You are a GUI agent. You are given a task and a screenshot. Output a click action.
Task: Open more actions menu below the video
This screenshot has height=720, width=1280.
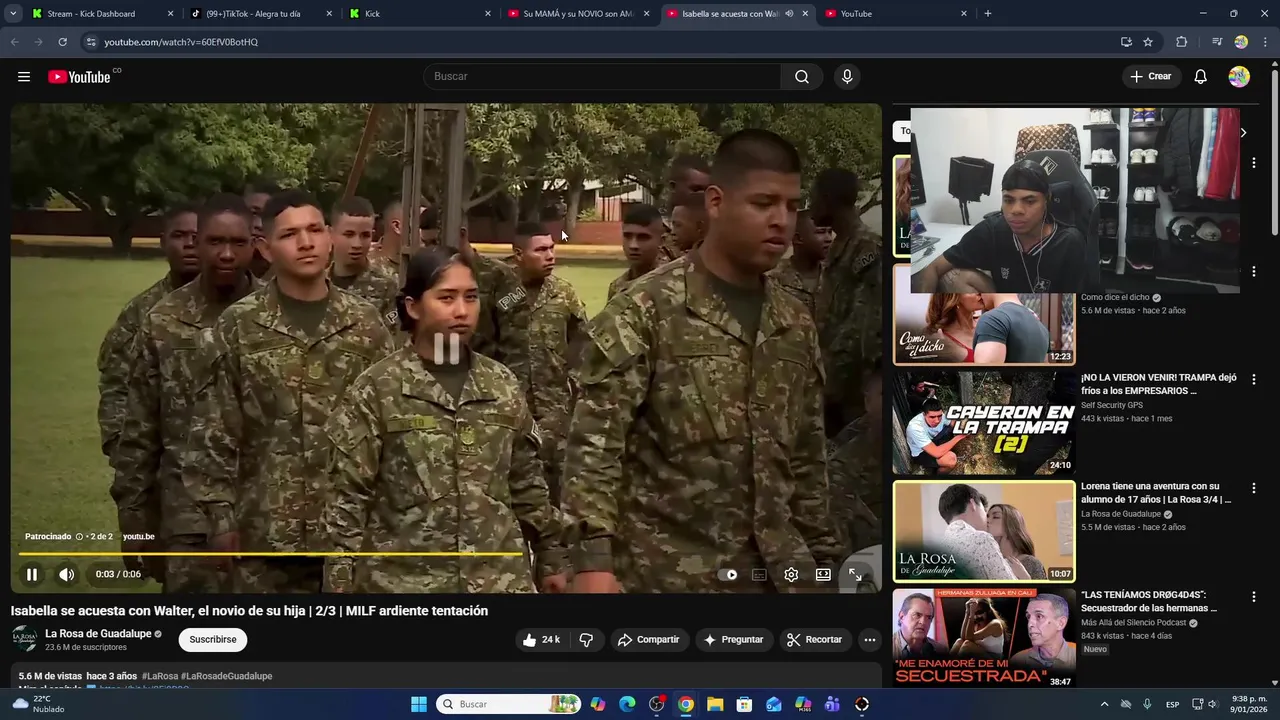pos(870,640)
